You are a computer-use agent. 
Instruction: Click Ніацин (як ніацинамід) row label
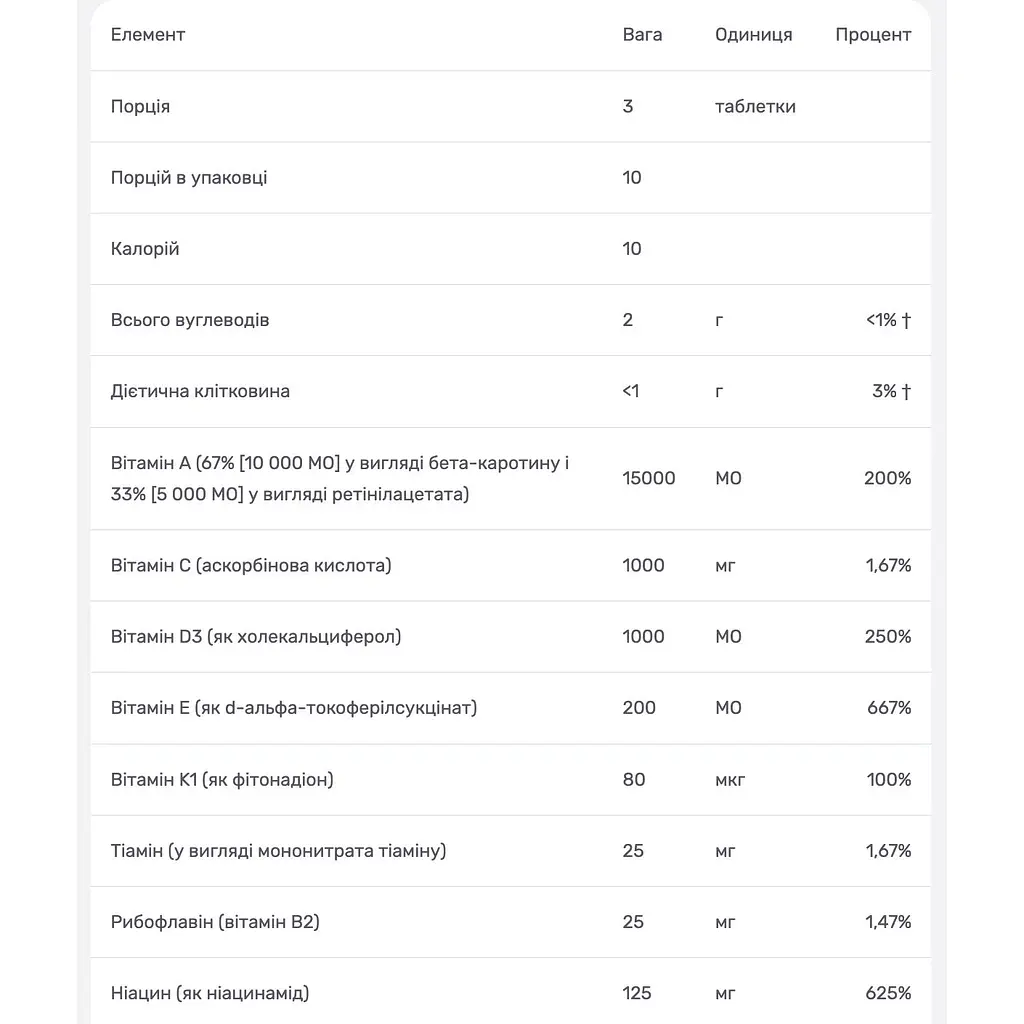click(210, 993)
